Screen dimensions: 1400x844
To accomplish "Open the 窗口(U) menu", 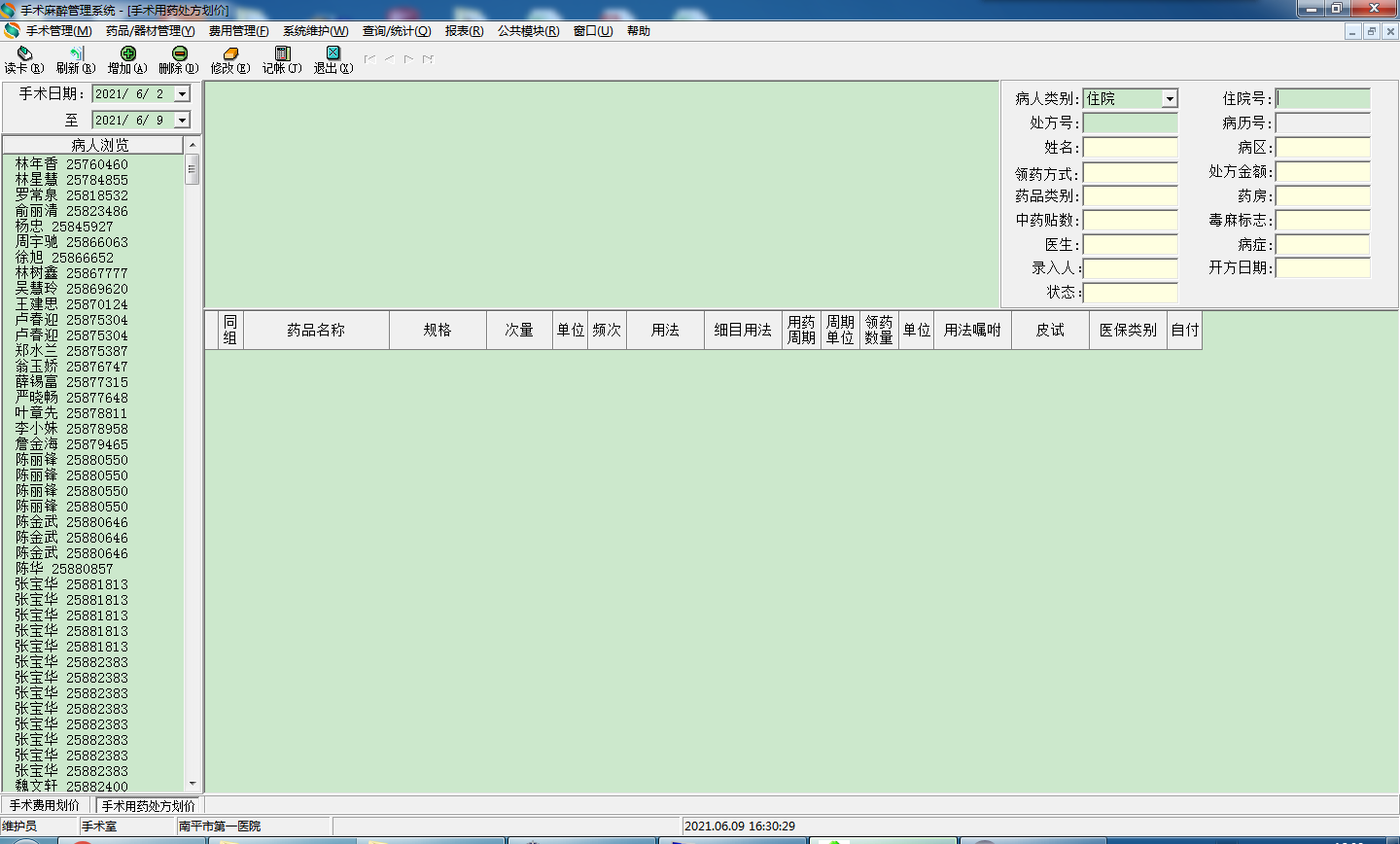I will [x=593, y=31].
